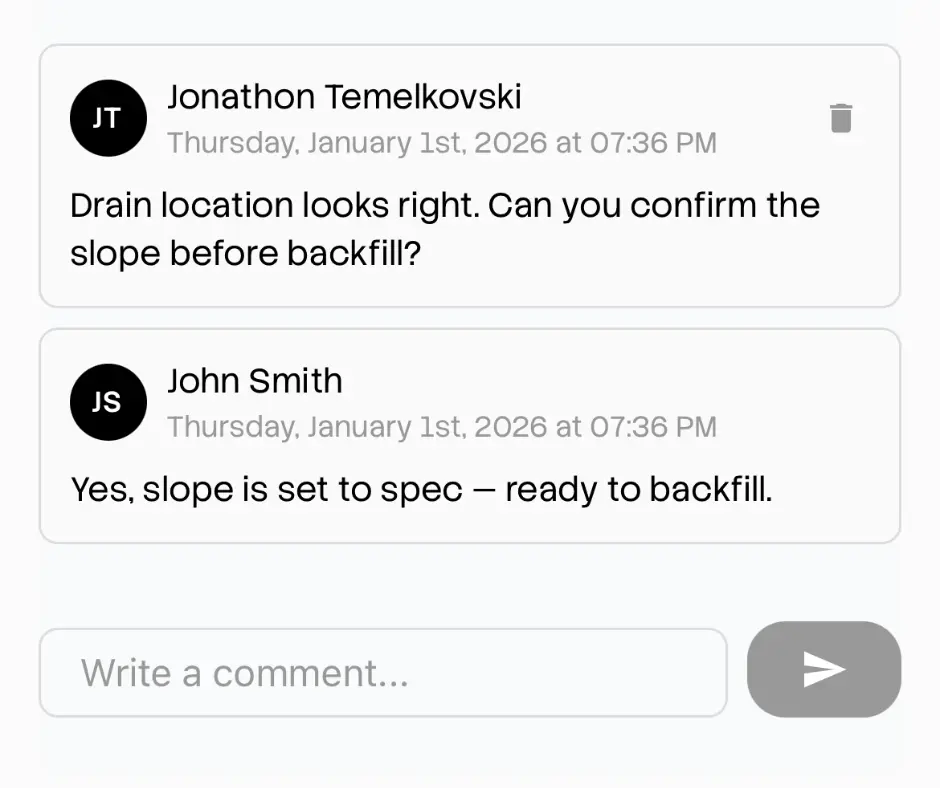940x788 pixels.
Task: Click "07:36 PM" in Jonathon's comment timestamp
Action: click(x=653, y=143)
